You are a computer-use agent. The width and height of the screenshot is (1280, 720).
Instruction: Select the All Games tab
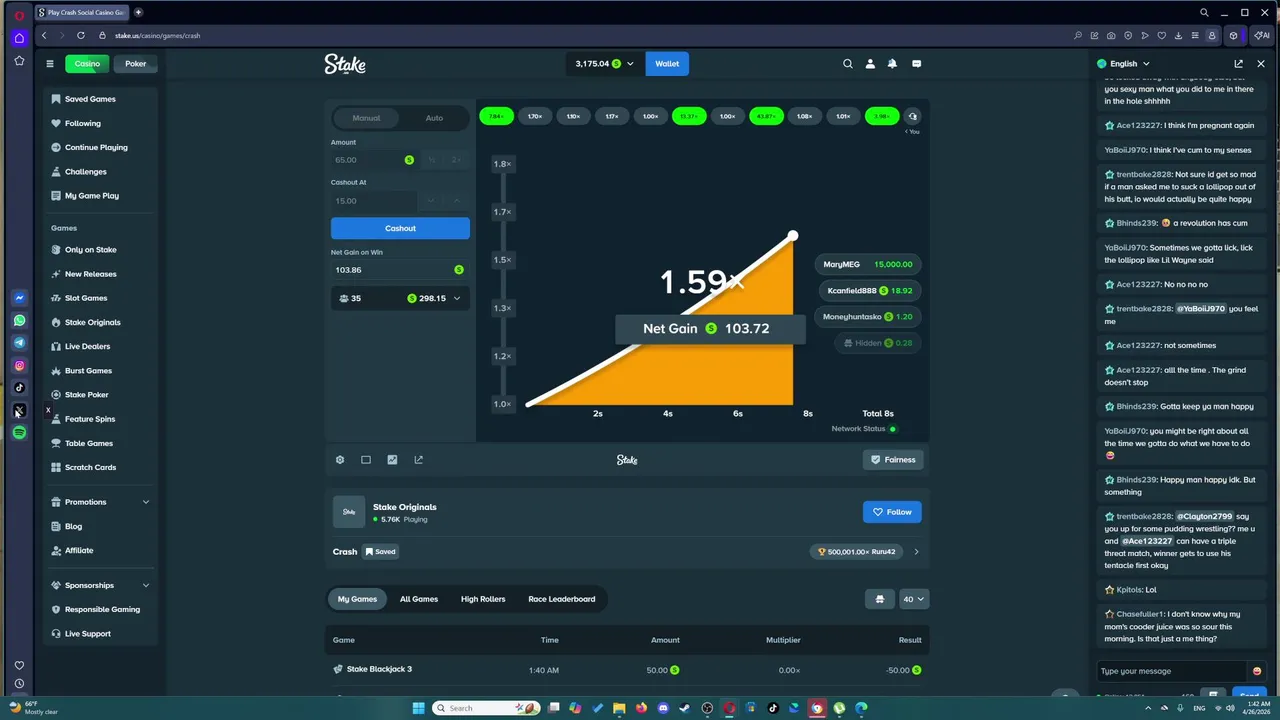coord(419,599)
